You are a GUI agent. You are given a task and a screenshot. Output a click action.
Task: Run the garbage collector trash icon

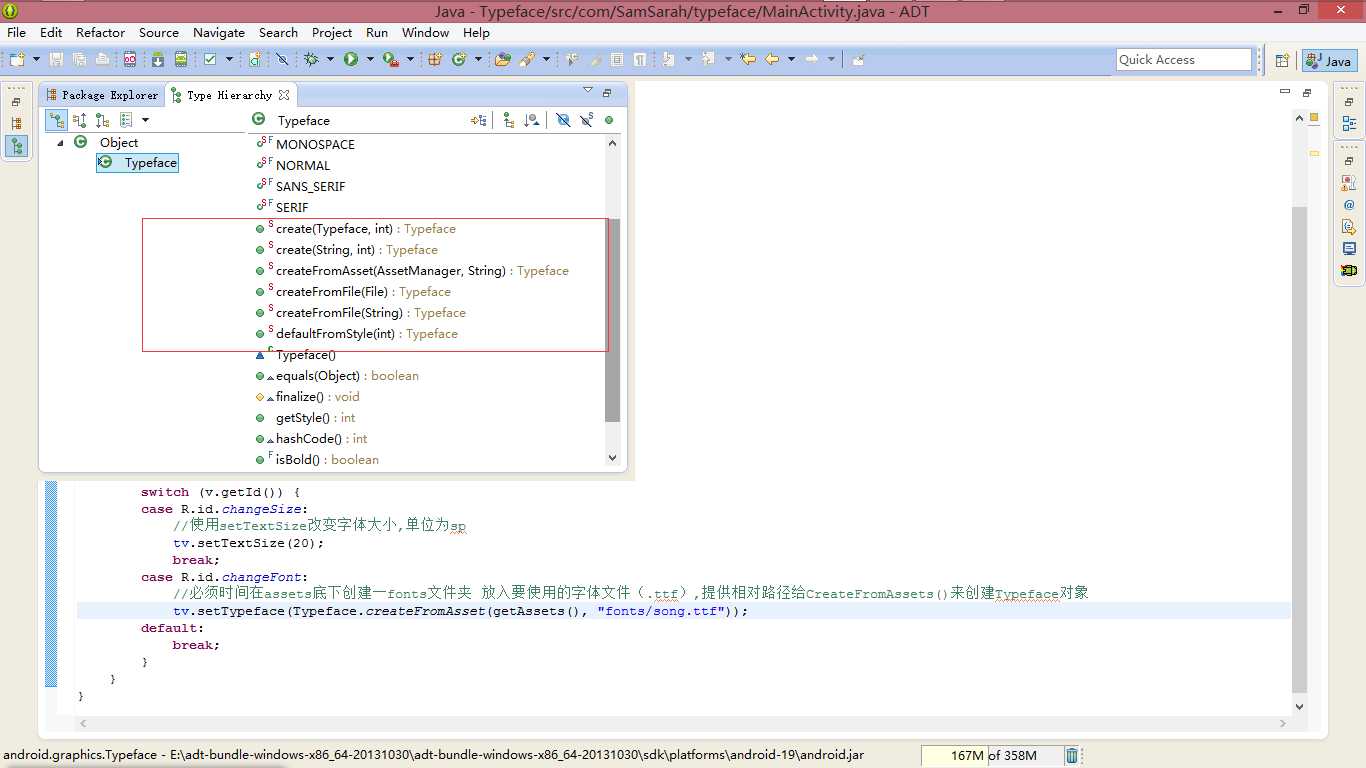[1072, 756]
